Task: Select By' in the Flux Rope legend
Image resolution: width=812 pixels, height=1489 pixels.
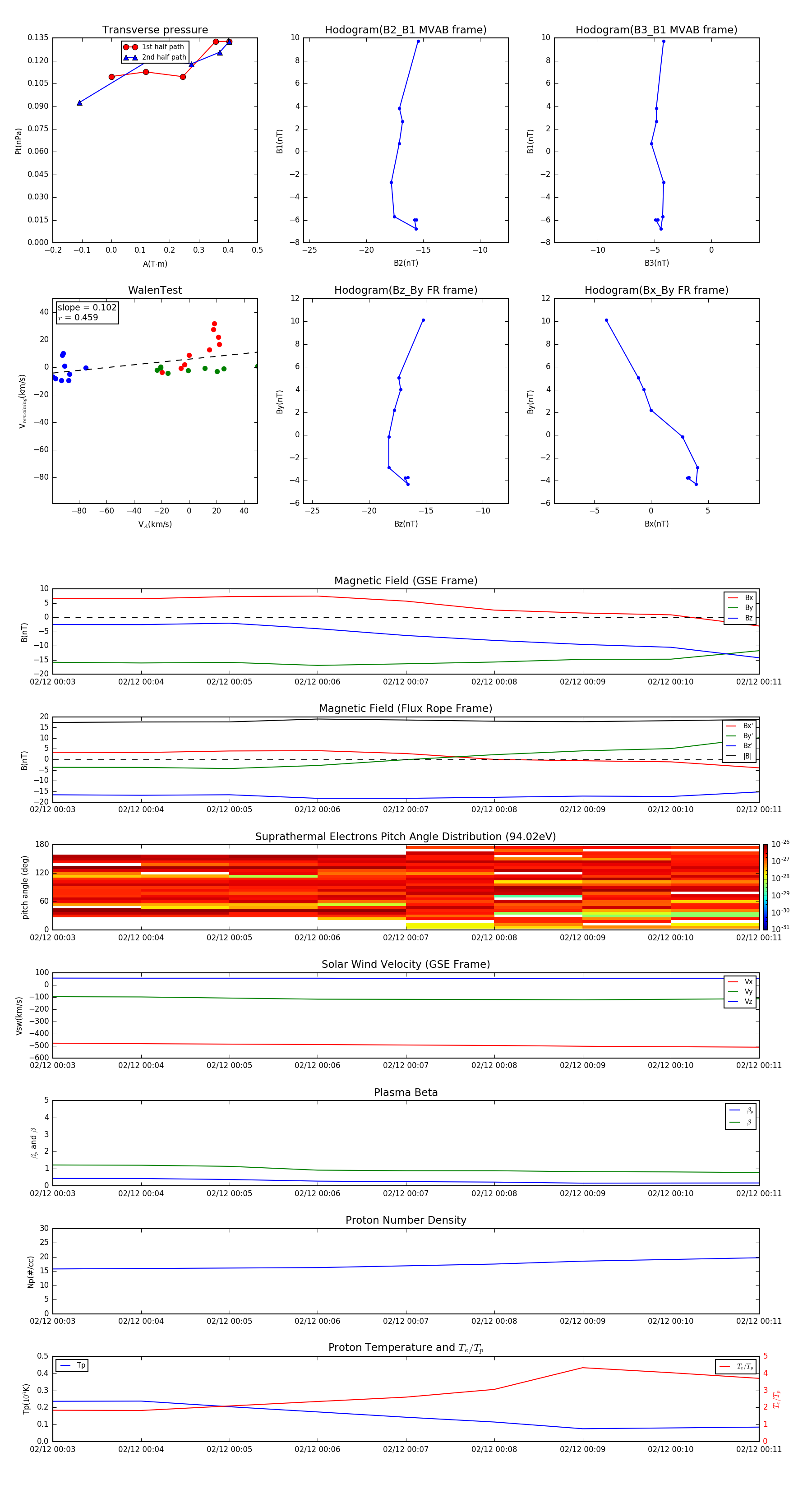Action: [x=739, y=736]
